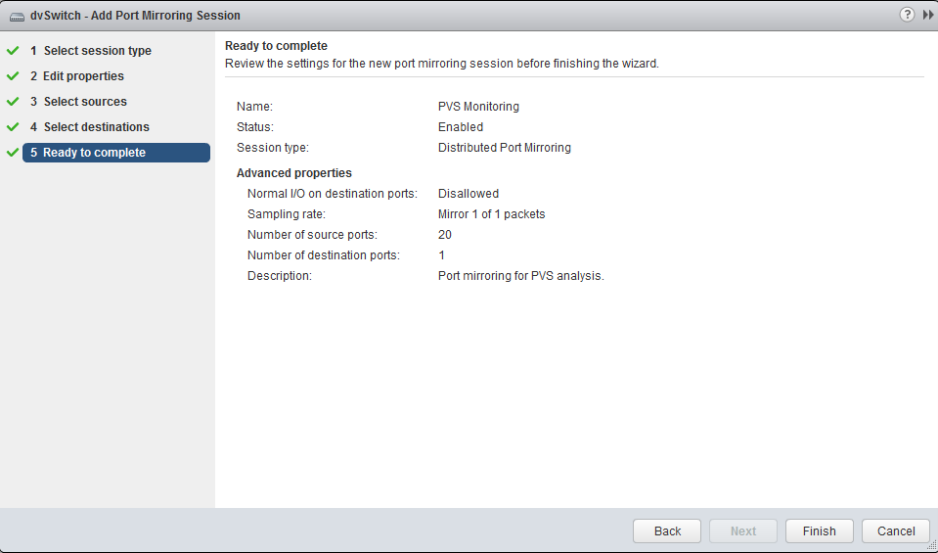Select step 5 Ready to complete

click(94, 153)
